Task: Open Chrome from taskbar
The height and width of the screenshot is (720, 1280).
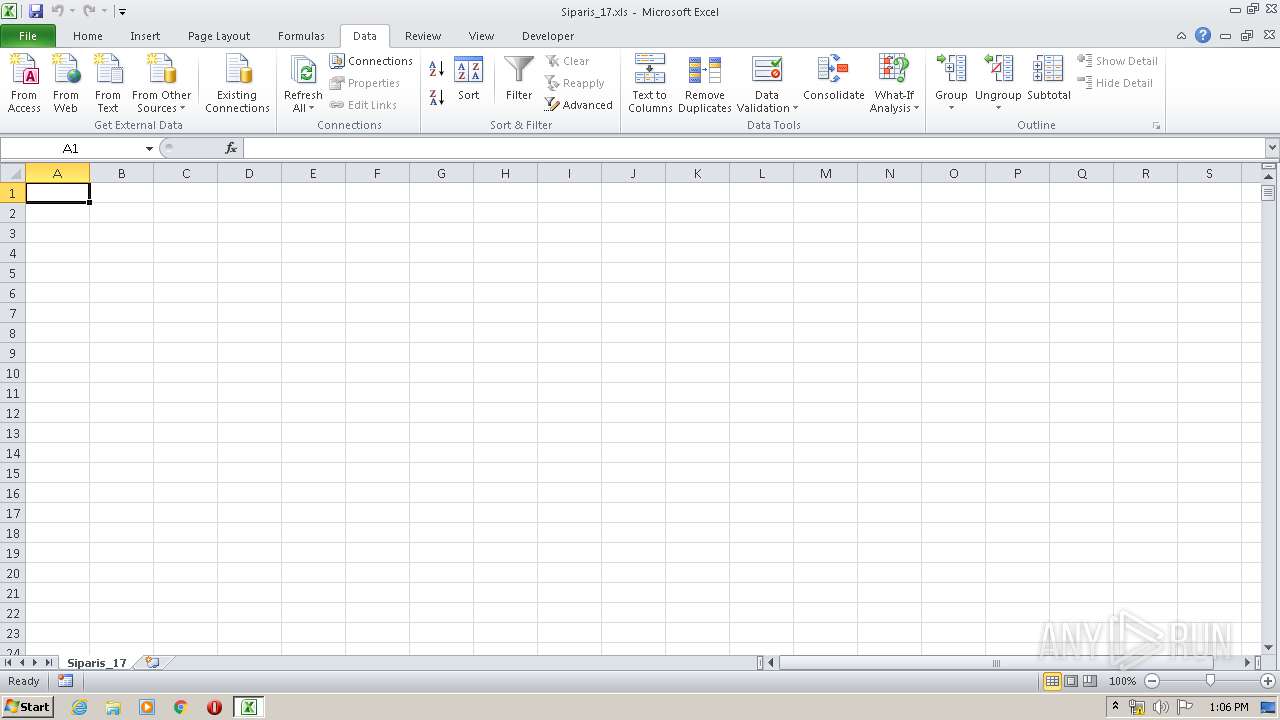Action: [180, 707]
